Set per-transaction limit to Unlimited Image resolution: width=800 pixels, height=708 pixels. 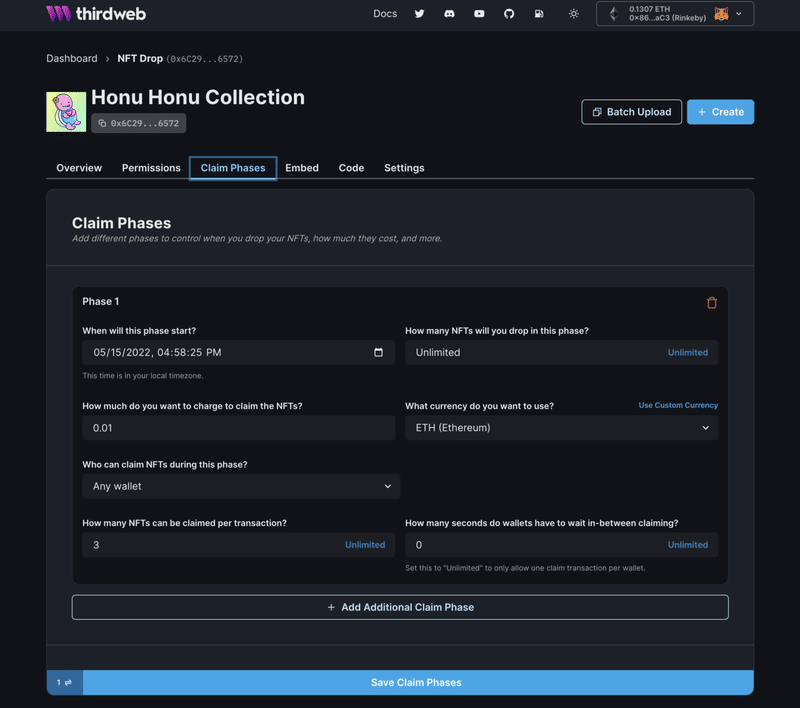[365, 545]
